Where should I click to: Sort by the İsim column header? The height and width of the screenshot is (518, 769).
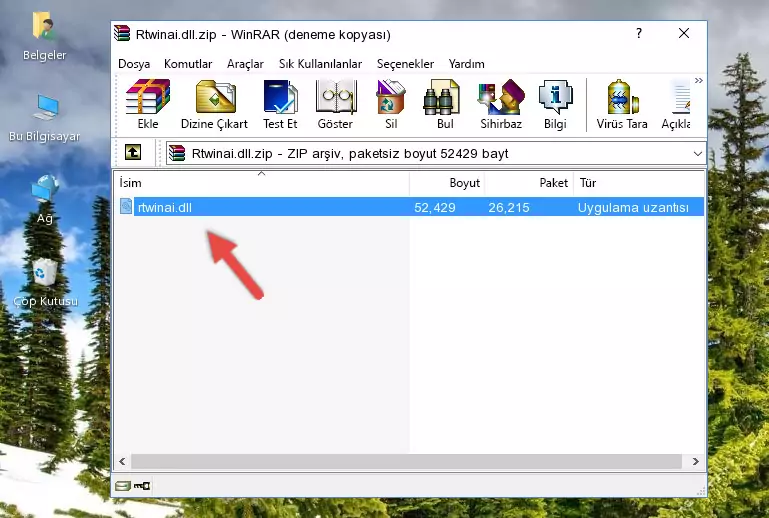click(x=262, y=183)
